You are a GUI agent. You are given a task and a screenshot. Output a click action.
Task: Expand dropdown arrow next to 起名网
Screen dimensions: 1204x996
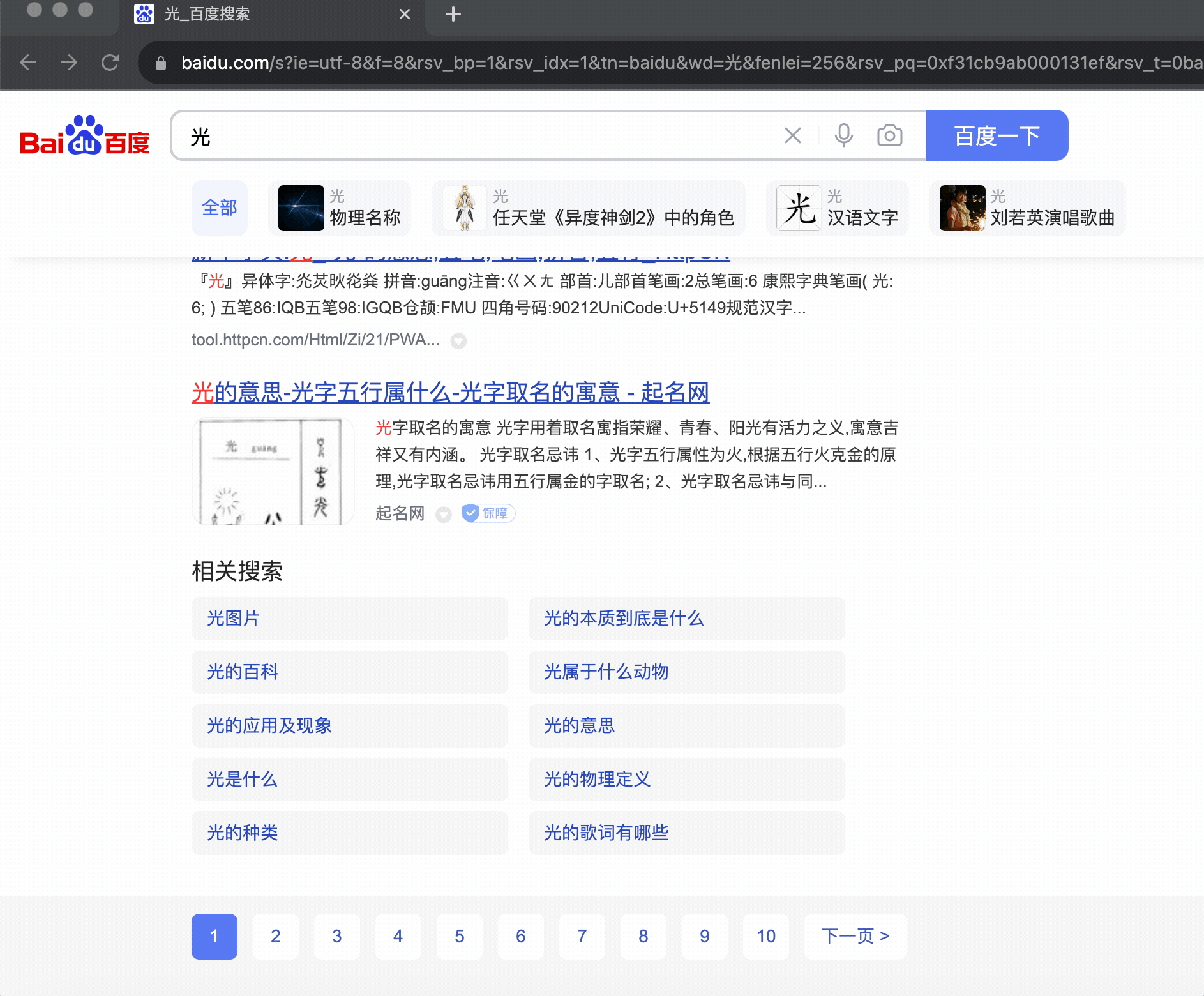click(444, 515)
